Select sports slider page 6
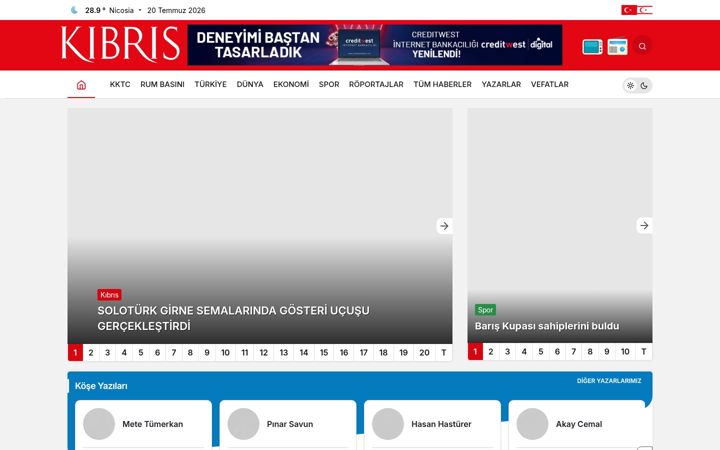 pyautogui.click(x=557, y=352)
